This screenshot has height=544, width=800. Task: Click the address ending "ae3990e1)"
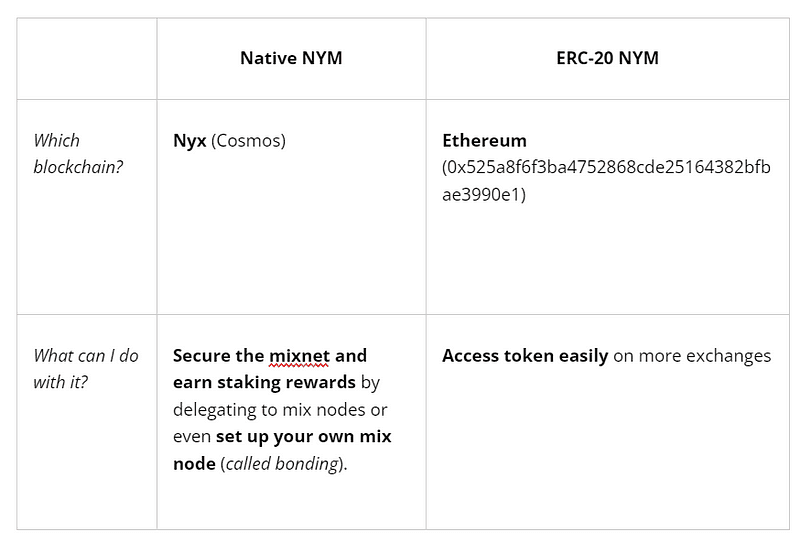[x=483, y=194]
